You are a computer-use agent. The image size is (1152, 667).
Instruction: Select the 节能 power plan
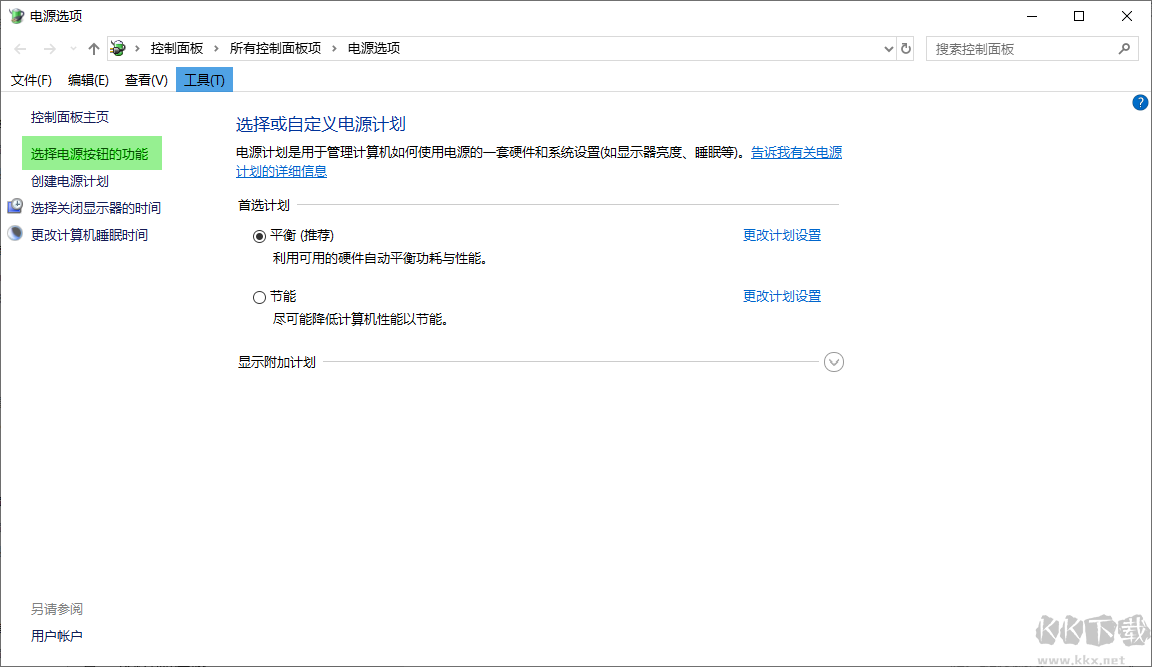(259, 296)
